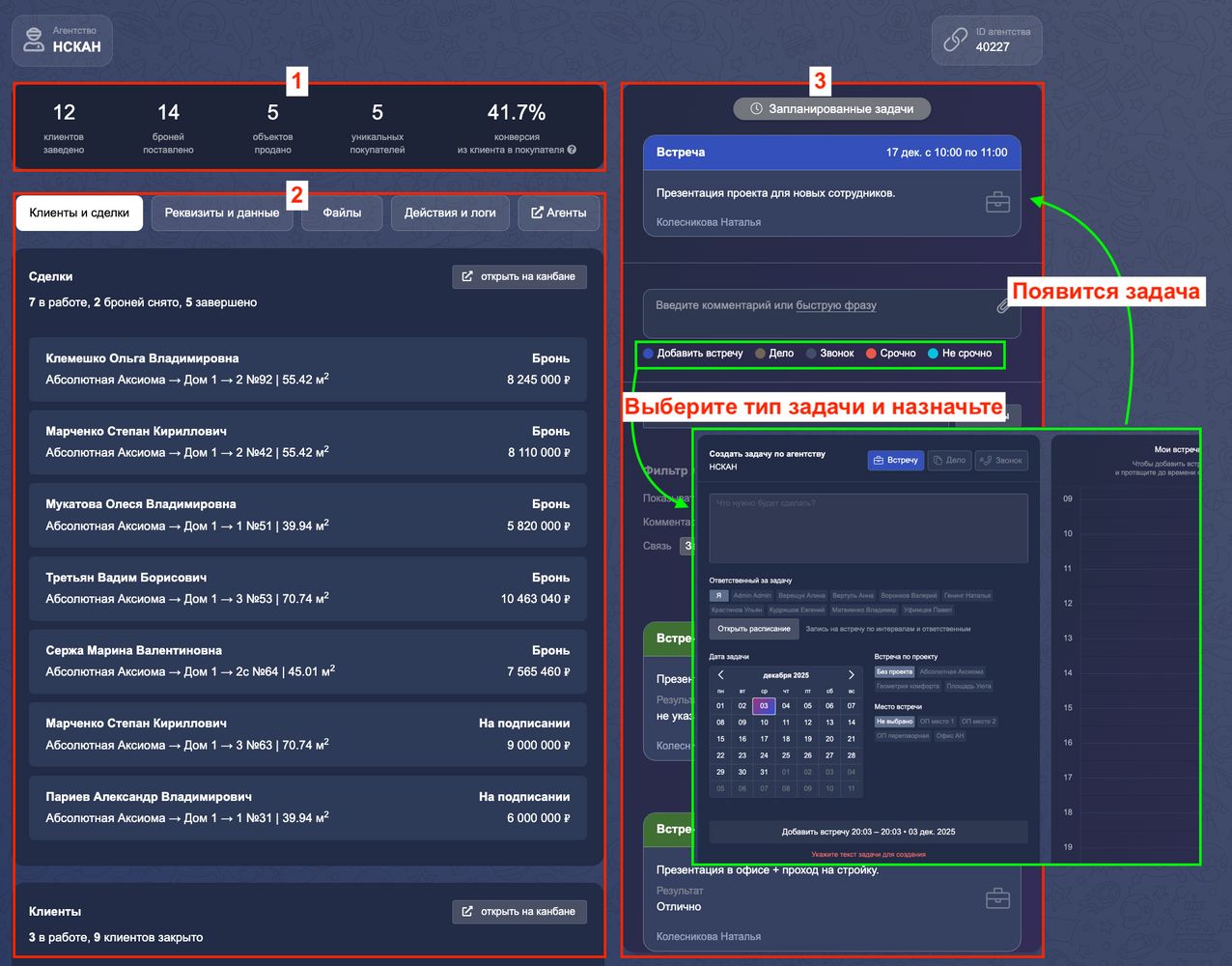1232x966 pixels.
Task: Open the Клиенты и сделки tab
Action: tap(79, 213)
